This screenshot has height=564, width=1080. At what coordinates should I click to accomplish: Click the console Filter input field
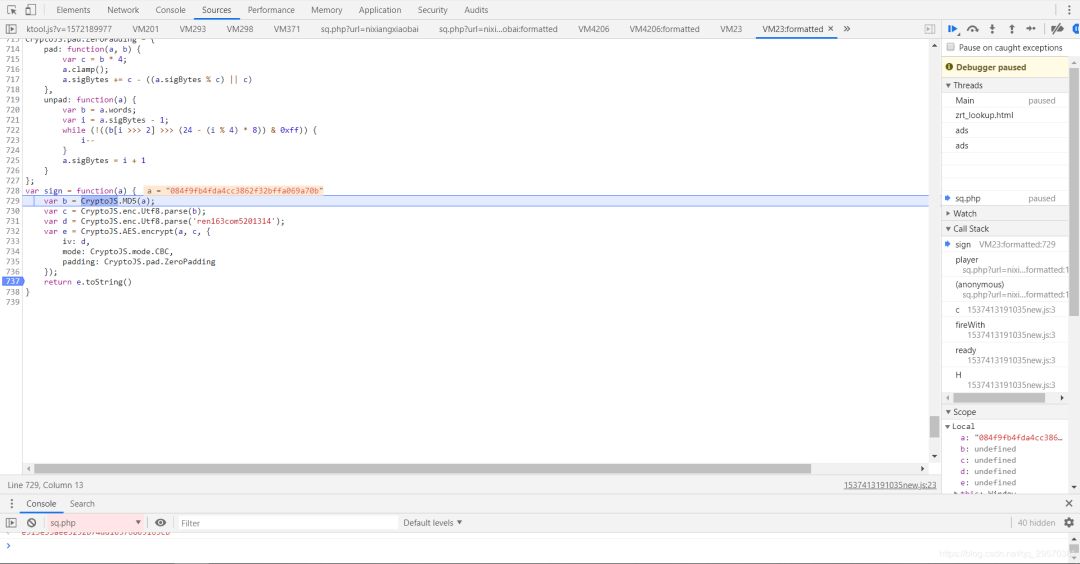(x=285, y=523)
